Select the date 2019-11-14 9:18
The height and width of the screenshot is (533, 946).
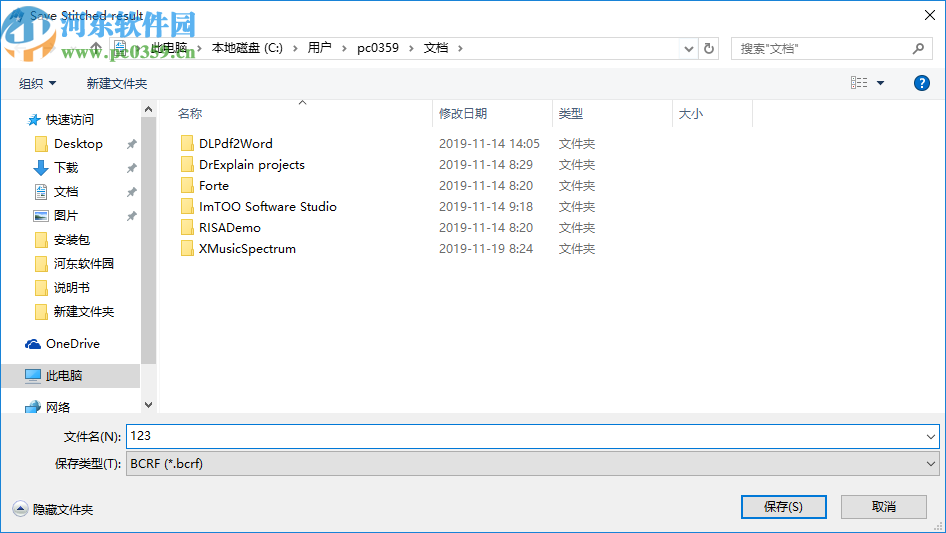(x=486, y=206)
